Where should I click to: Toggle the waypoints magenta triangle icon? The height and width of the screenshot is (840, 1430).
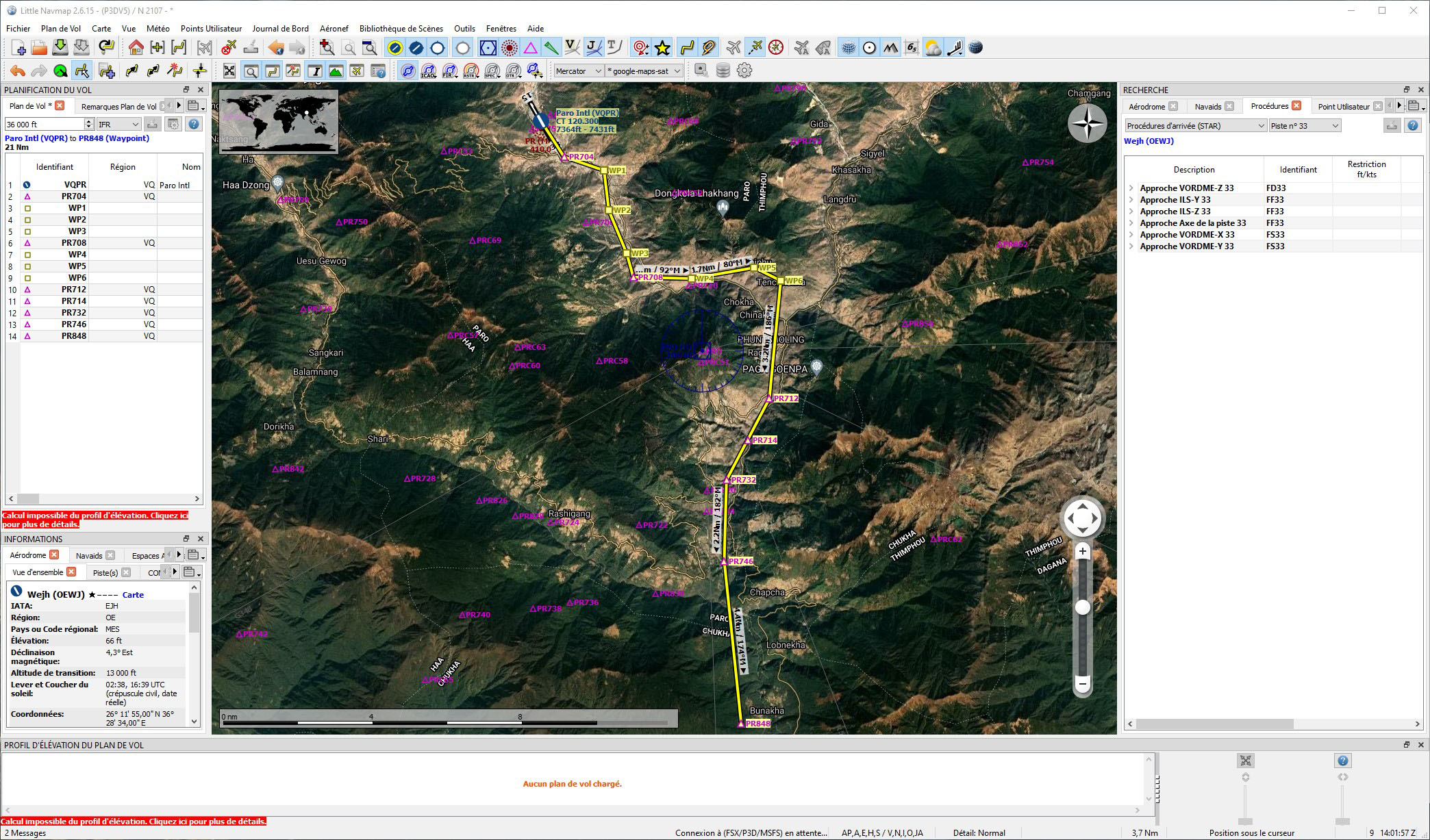[x=530, y=48]
